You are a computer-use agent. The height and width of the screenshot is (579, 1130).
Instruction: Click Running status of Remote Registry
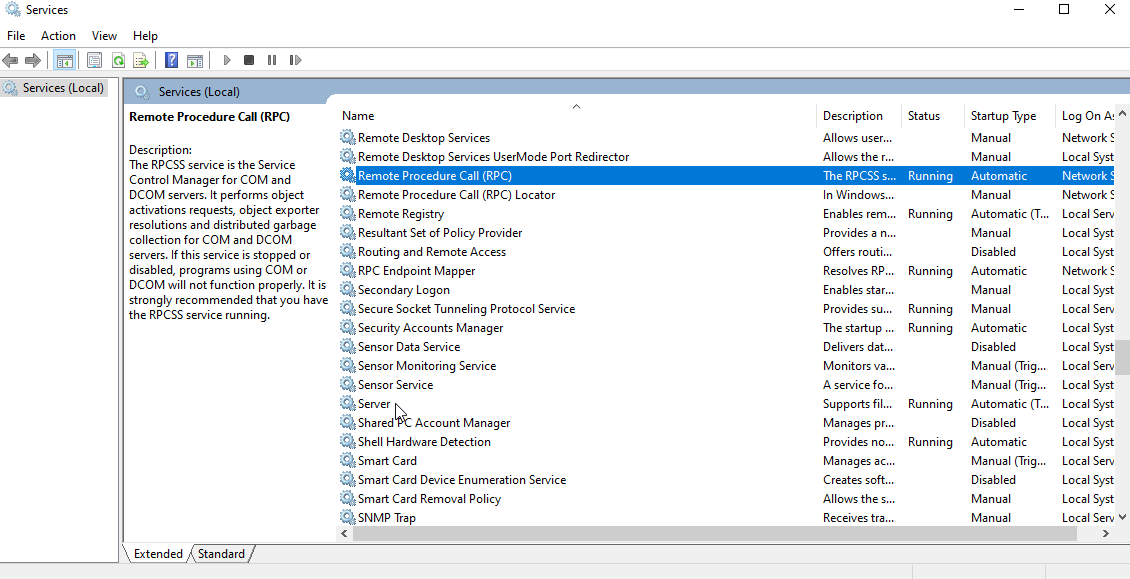(x=930, y=213)
